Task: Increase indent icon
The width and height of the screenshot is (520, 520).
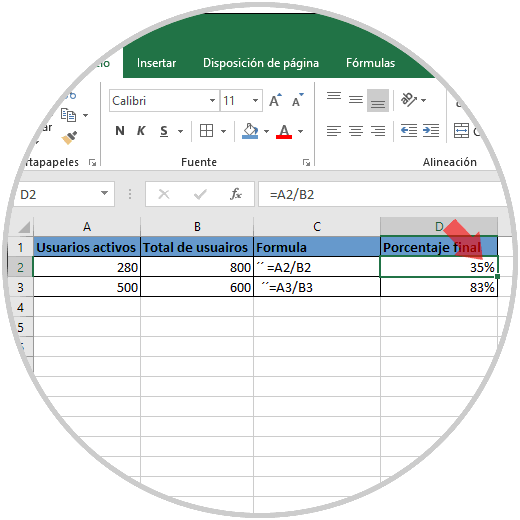Action: (431, 131)
